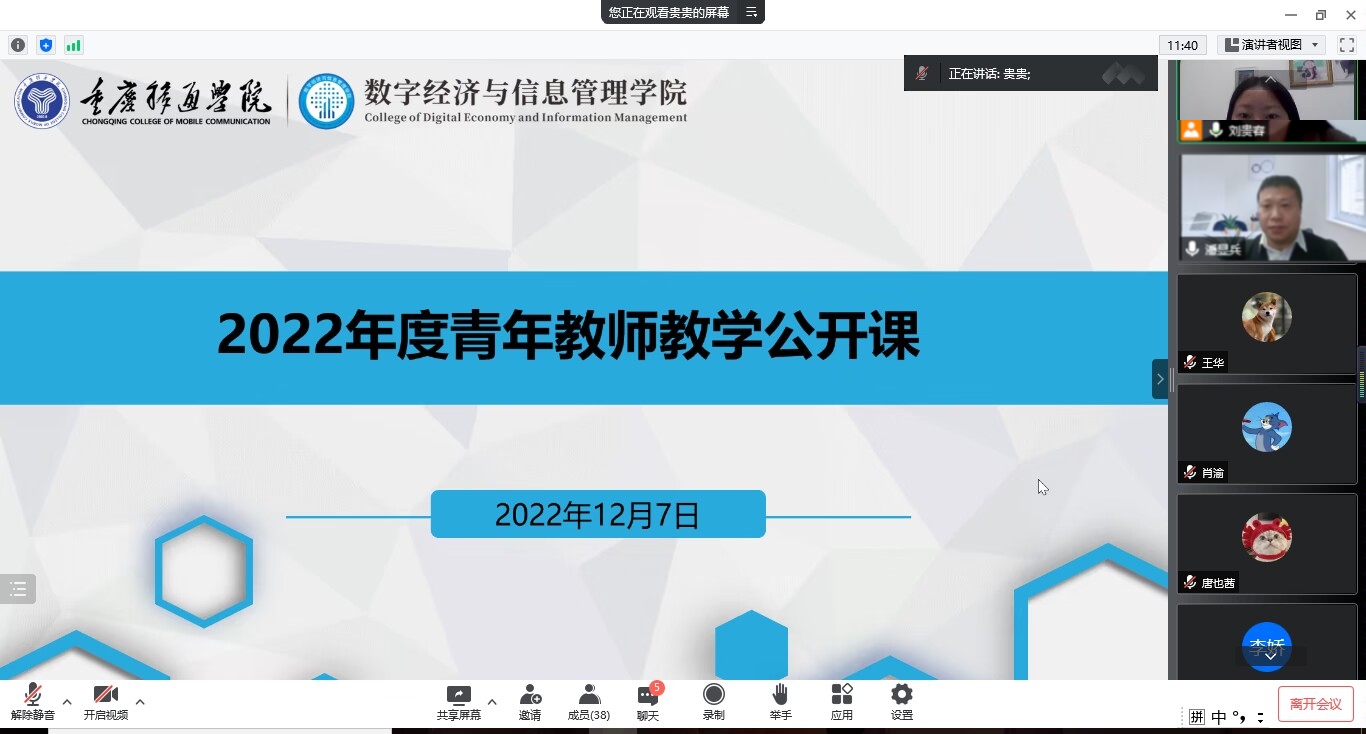Screen dimensions: 1366x734
Task: Collapse the participant video side panel
Action: click(1159, 379)
